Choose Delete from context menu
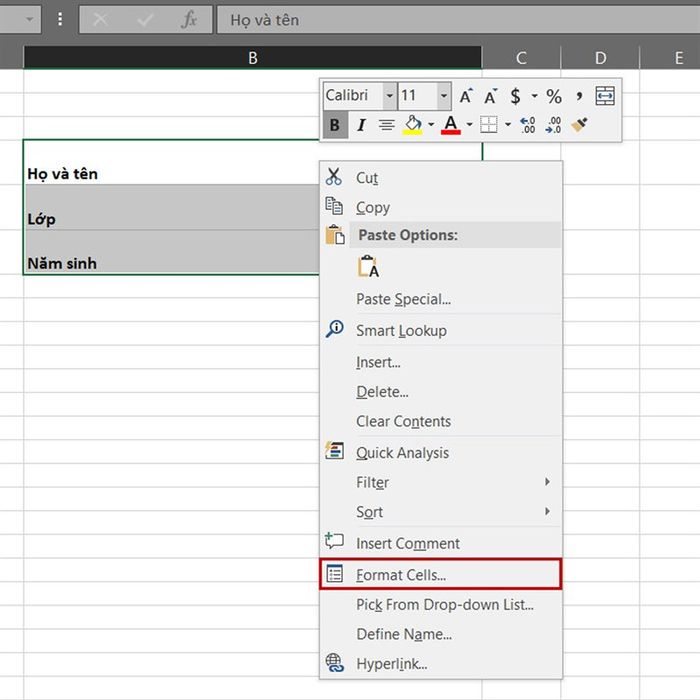Screen dimensions: 700x700 click(x=441, y=392)
